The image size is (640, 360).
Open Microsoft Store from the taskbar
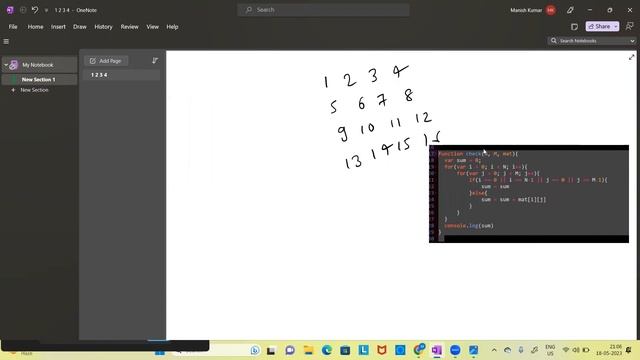click(x=345, y=350)
